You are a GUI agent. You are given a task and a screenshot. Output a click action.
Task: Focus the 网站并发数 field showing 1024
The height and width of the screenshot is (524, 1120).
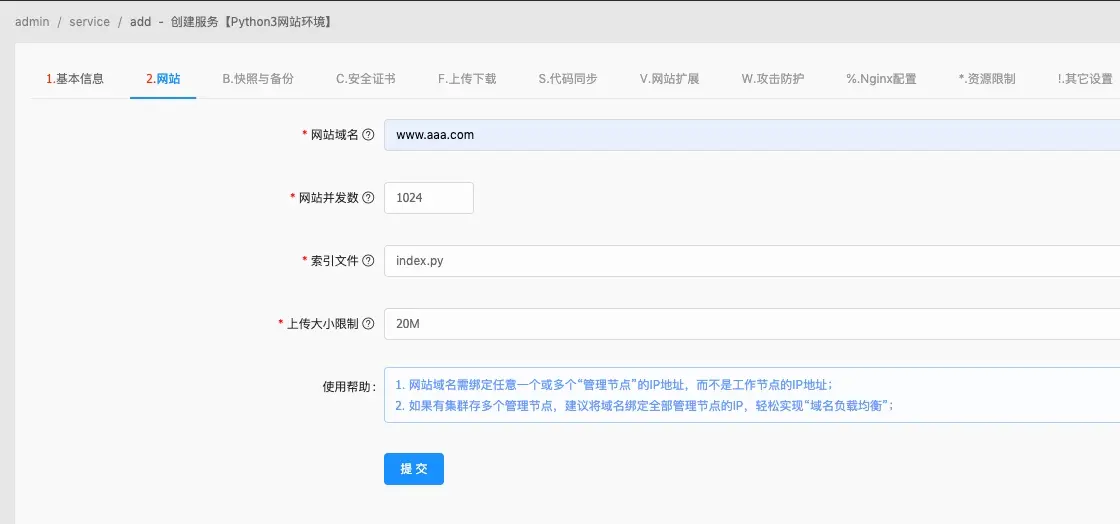coord(429,198)
